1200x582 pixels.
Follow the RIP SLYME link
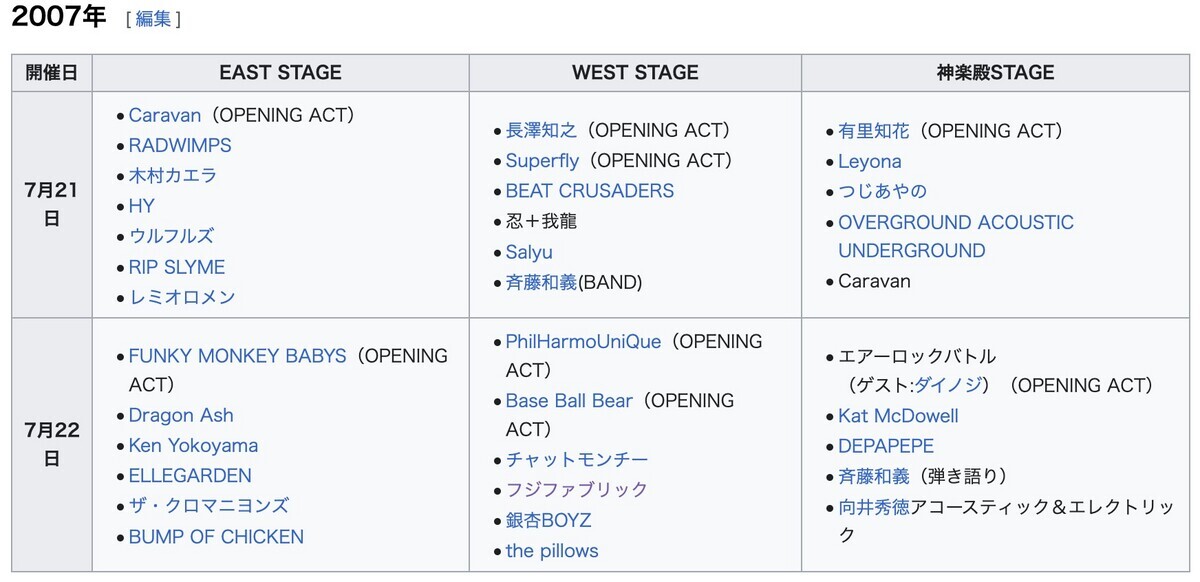click(177, 267)
